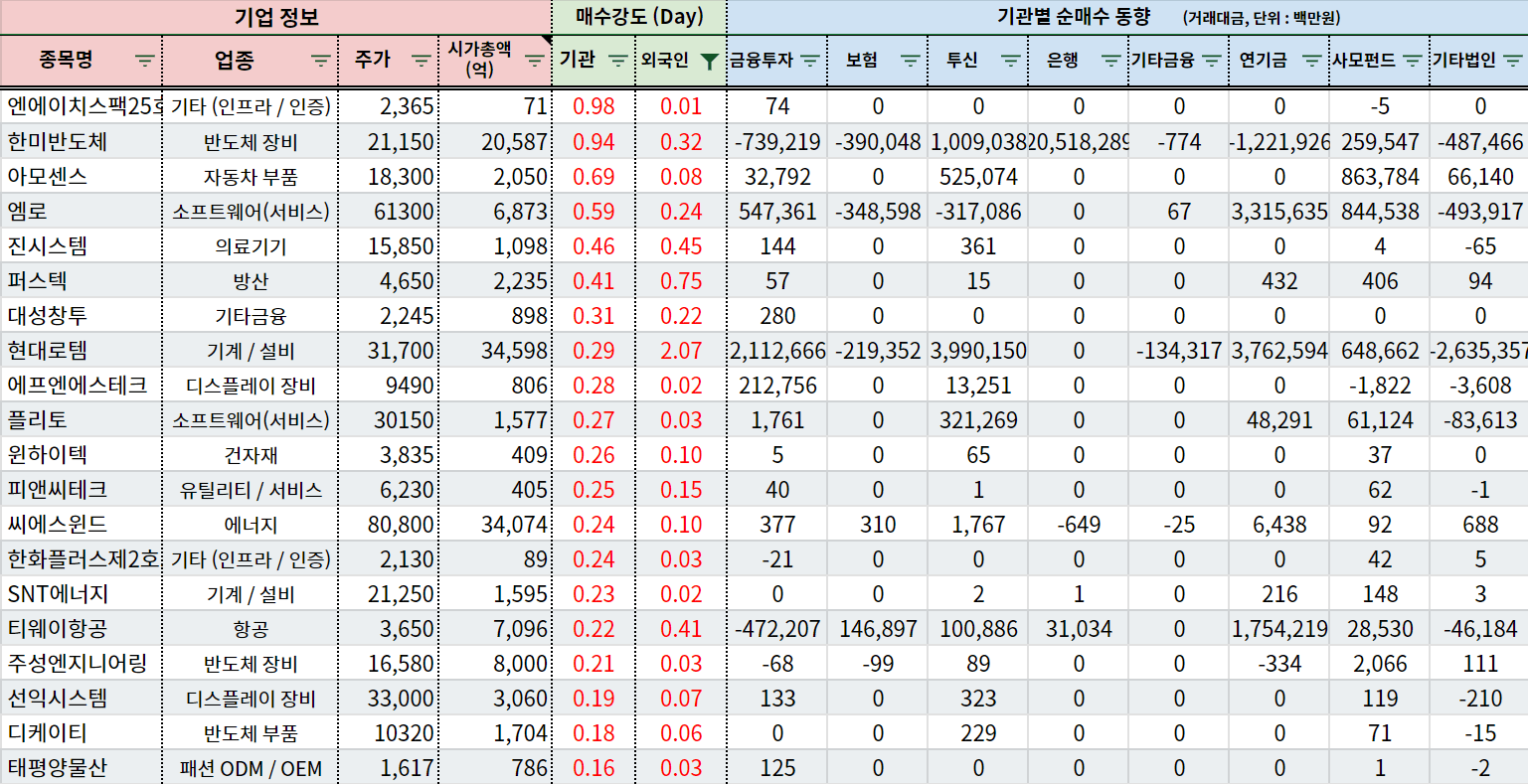
Task: Click the 태평양물산 stock name cell
Action: point(82,767)
